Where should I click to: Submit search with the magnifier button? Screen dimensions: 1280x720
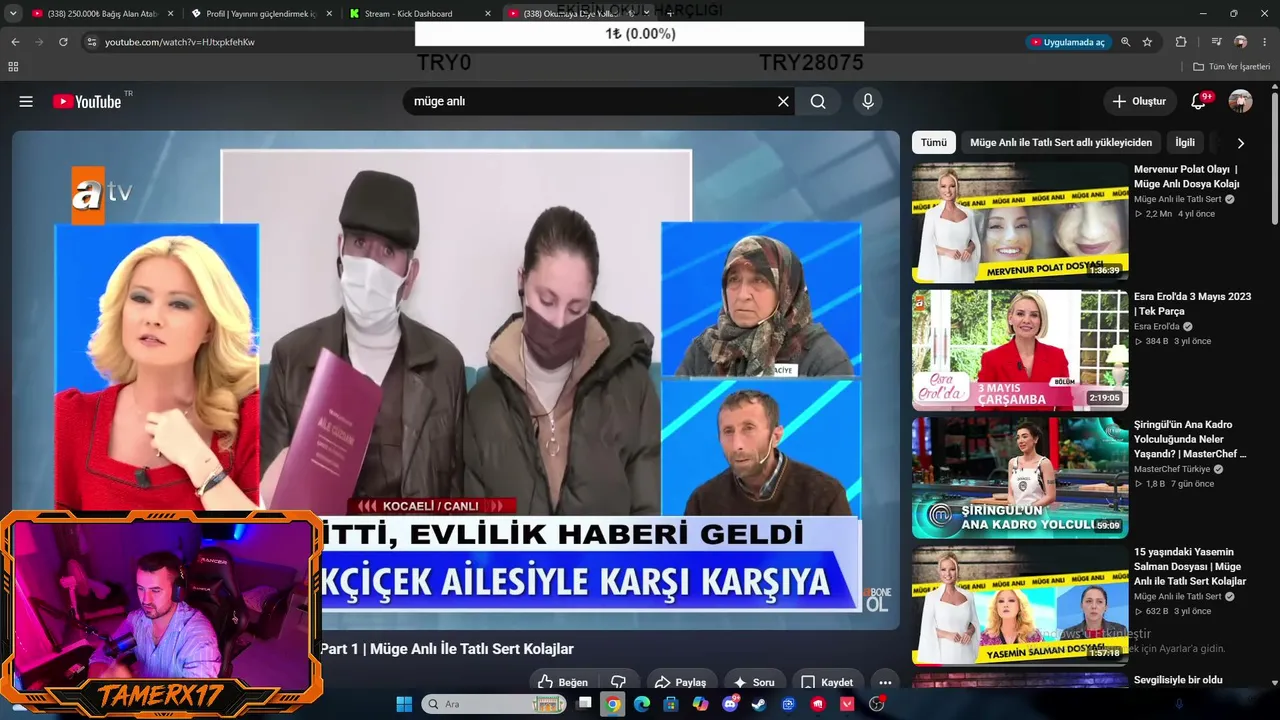[x=818, y=101]
